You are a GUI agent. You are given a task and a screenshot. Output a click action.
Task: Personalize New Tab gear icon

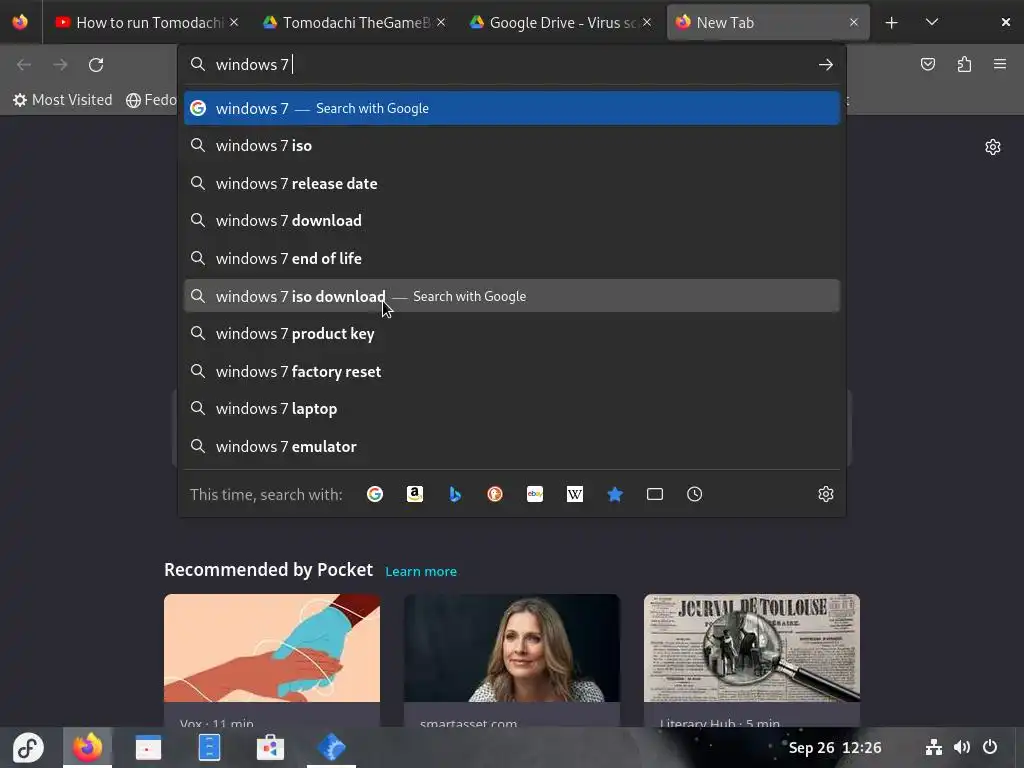pos(993,147)
